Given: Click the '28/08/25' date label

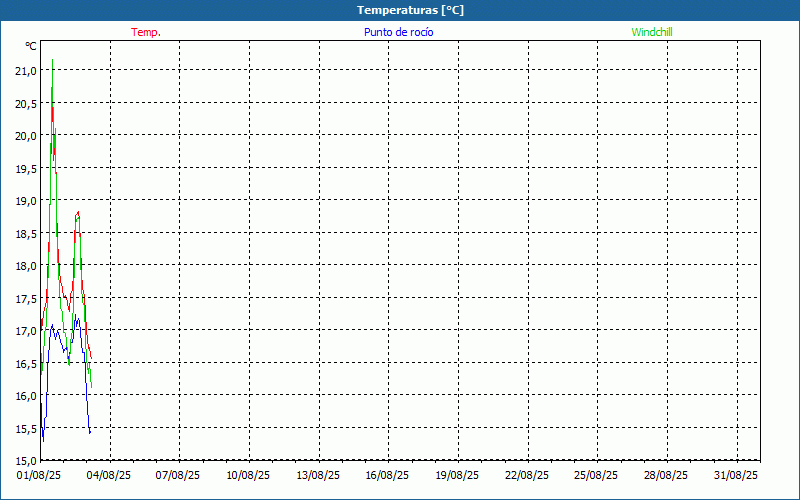Looking at the screenshot, I should [666, 476].
